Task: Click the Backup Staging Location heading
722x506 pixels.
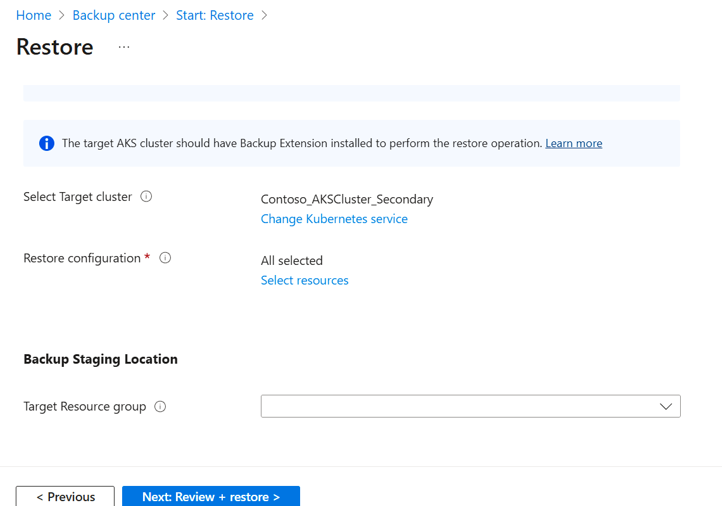Action: click(x=100, y=359)
